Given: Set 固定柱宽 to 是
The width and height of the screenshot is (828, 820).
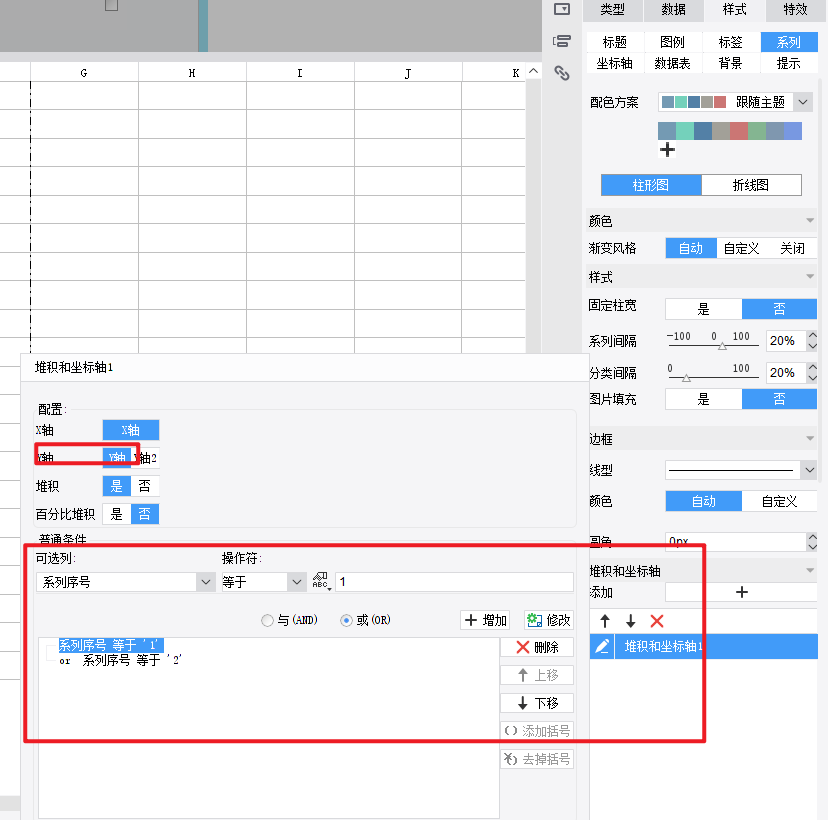Looking at the screenshot, I should click(703, 309).
